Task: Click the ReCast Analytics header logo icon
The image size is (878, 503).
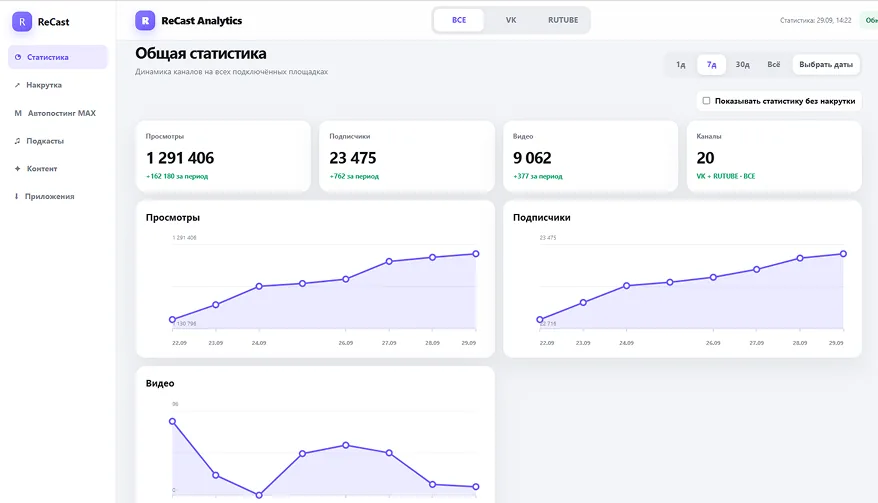Action: 145,21
